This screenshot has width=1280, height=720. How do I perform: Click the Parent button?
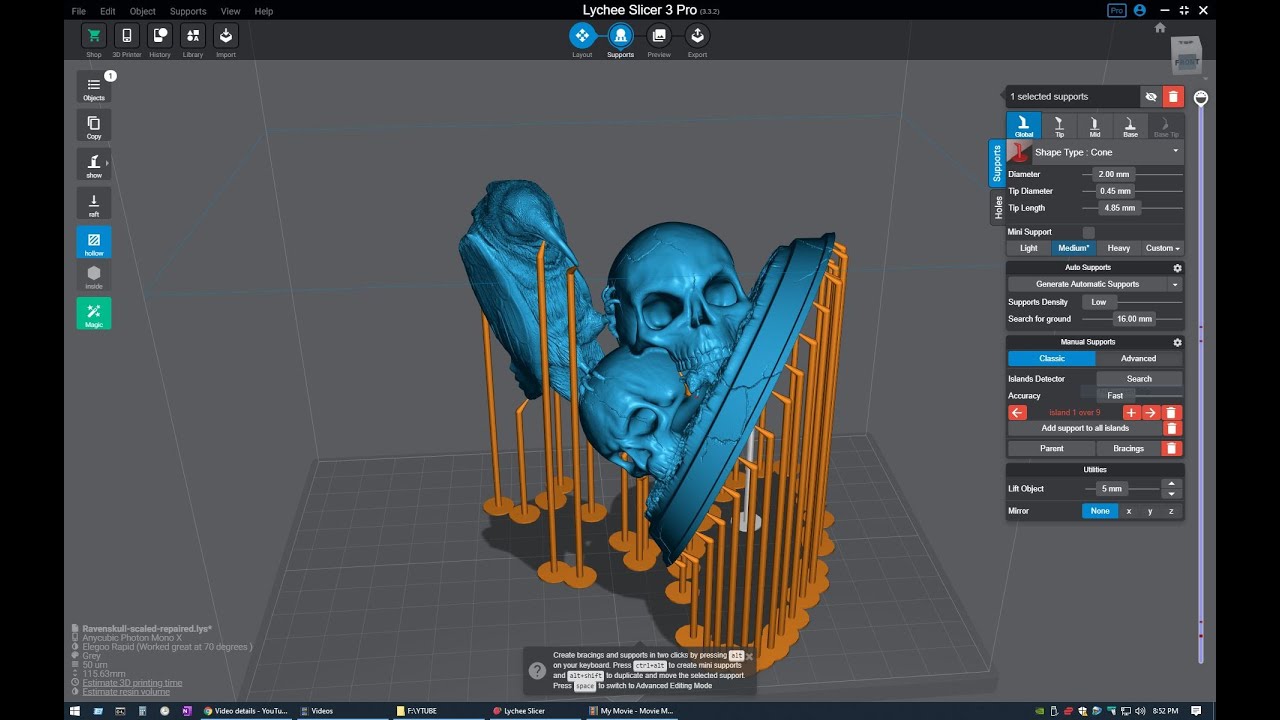(x=1051, y=448)
